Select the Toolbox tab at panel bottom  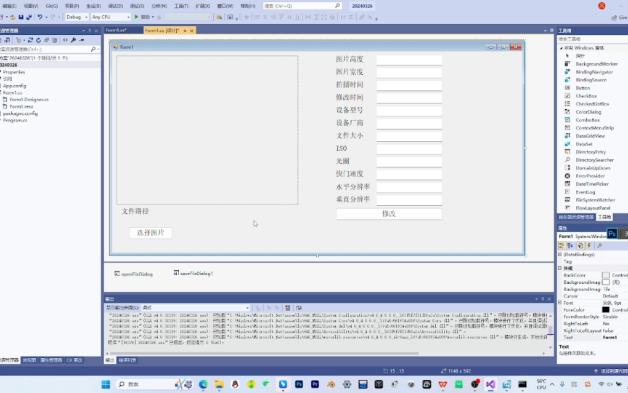604,217
